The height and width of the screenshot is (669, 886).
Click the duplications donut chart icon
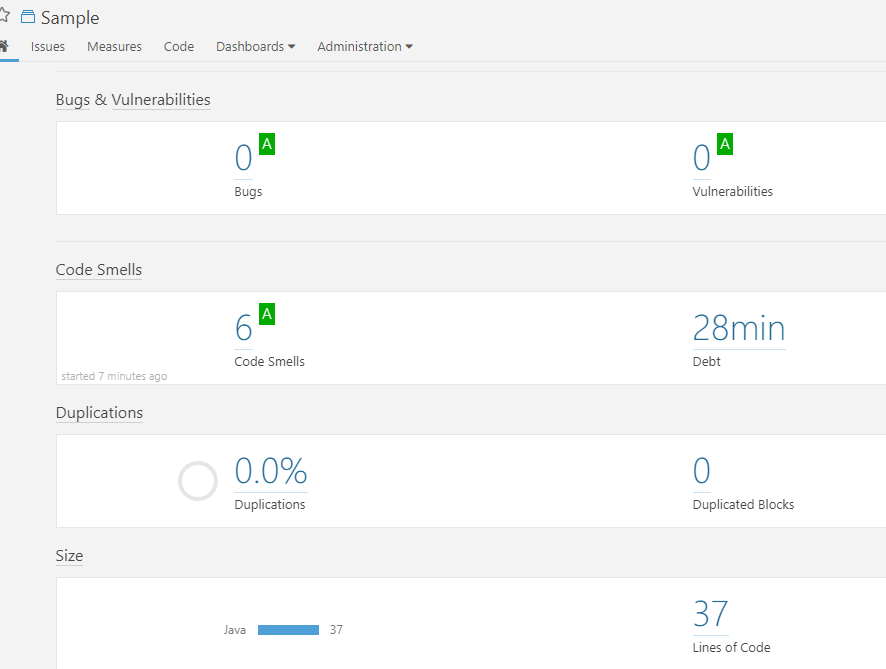[x=198, y=481]
